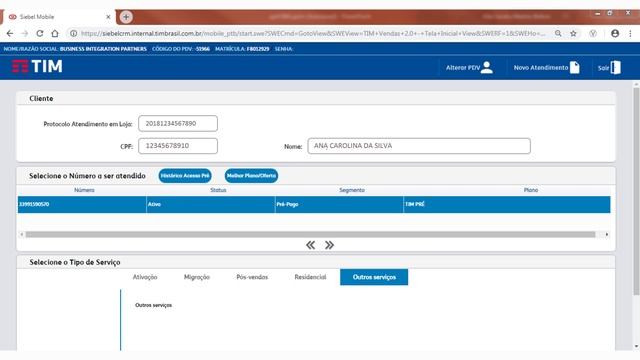This screenshot has width=640, height=360.
Task: Click the TIM logo
Action: (x=37, y=66)
